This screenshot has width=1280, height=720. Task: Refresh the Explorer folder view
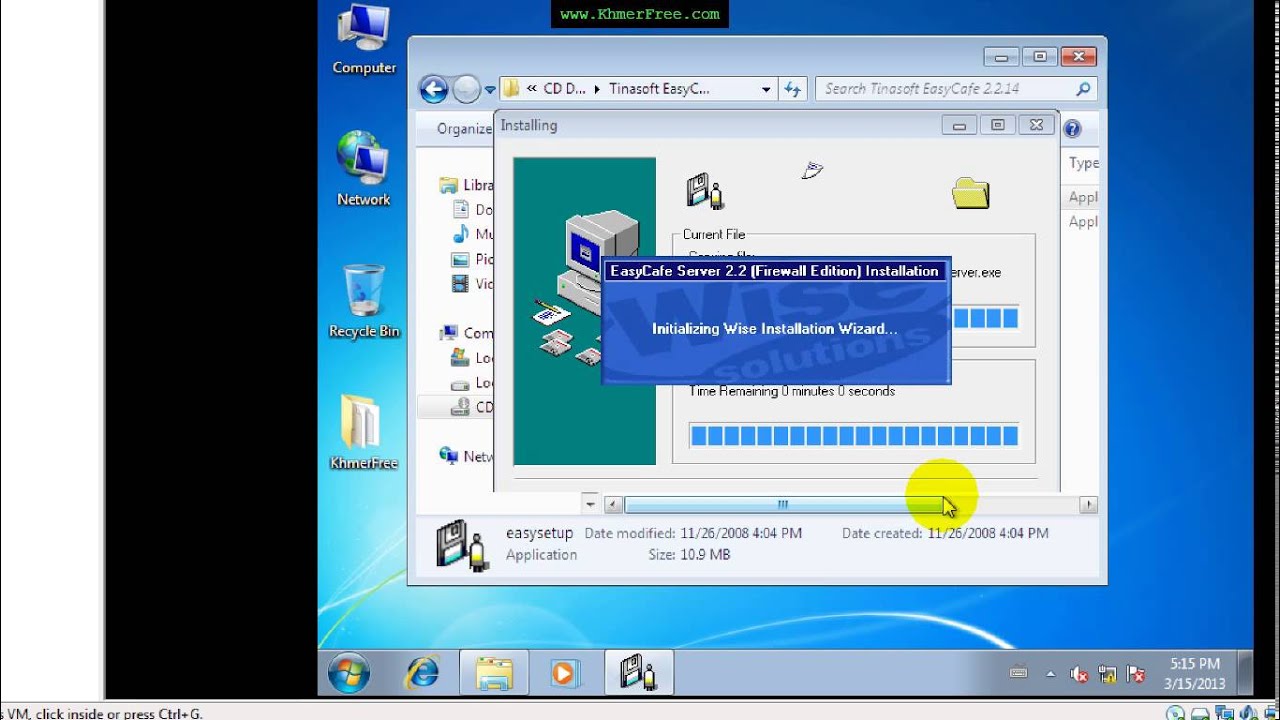(x=793, y=89)
